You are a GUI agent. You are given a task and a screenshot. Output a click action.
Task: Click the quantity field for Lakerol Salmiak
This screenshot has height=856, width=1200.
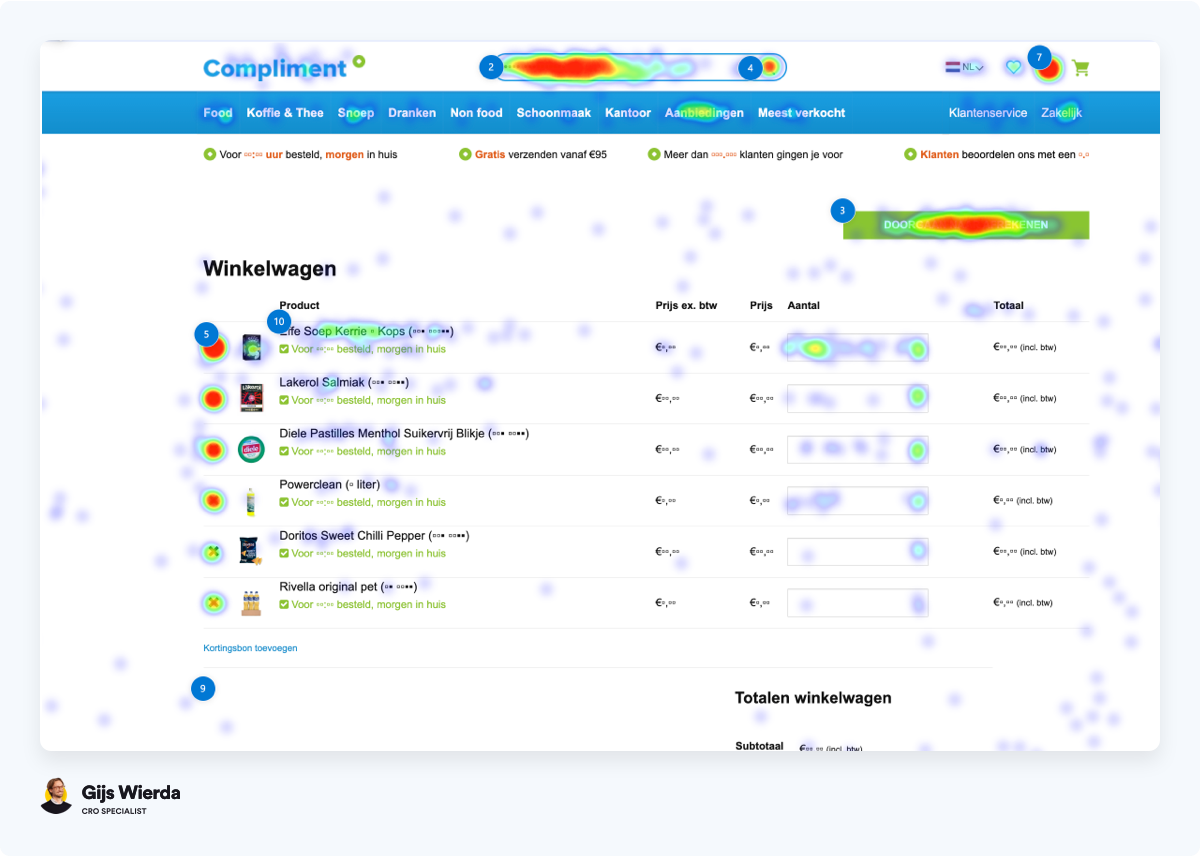pyautogui.click(x=858, y=398)
